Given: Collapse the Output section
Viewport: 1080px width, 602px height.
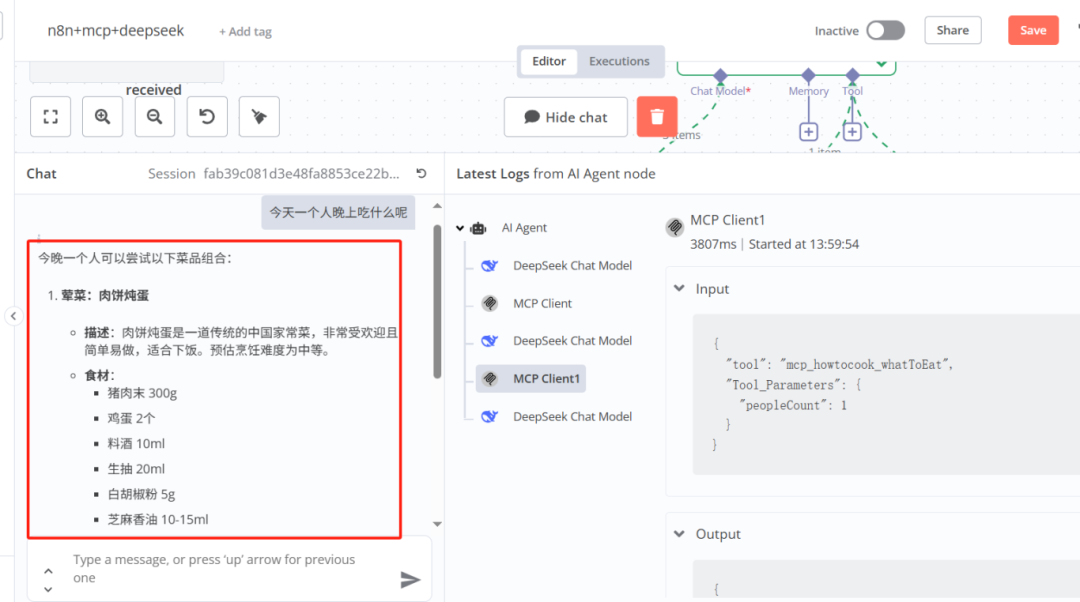Looking at the screenshot, I should click(679, 534).
